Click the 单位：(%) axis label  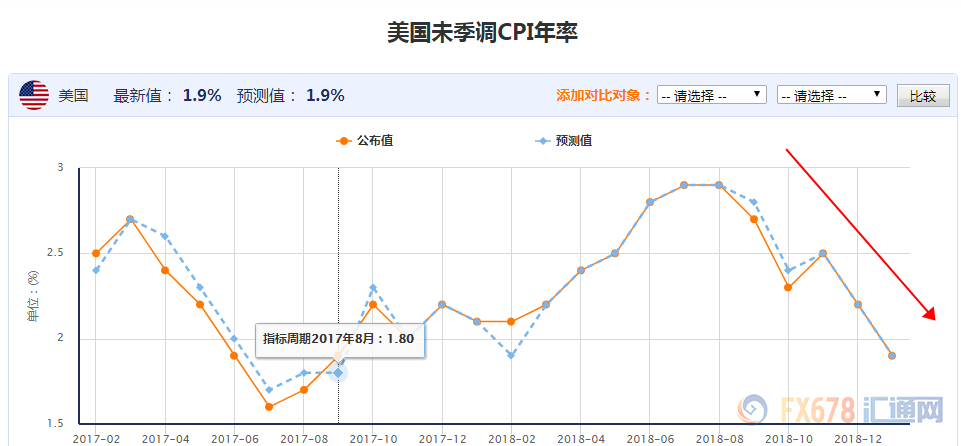coord(34,295)
